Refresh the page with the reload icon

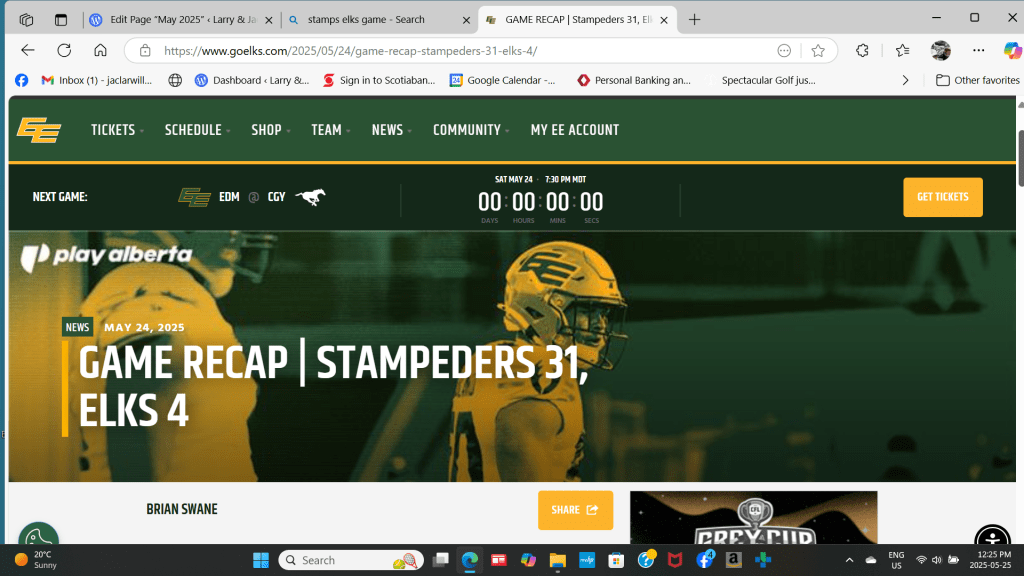point(64,50)
